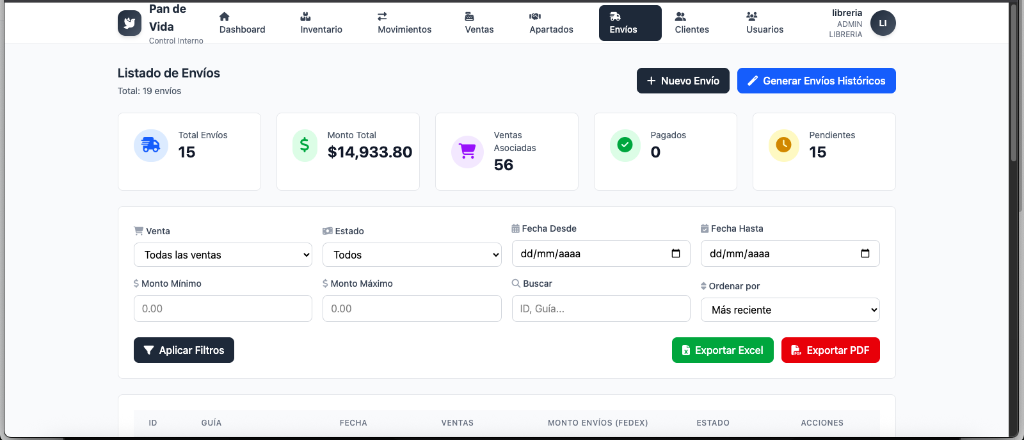
Task: Click the ACCIONES column header
Action: (822, 423)
